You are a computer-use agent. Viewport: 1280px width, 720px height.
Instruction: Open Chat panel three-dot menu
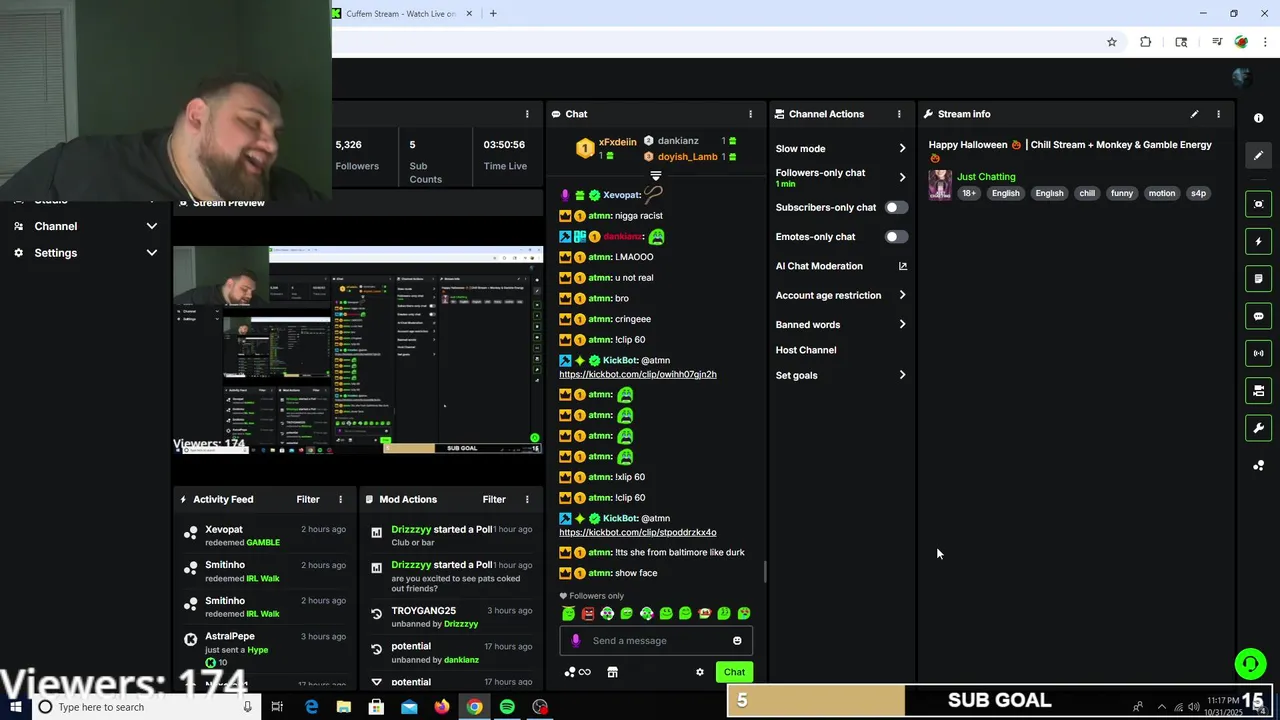(x=751, y=114)
